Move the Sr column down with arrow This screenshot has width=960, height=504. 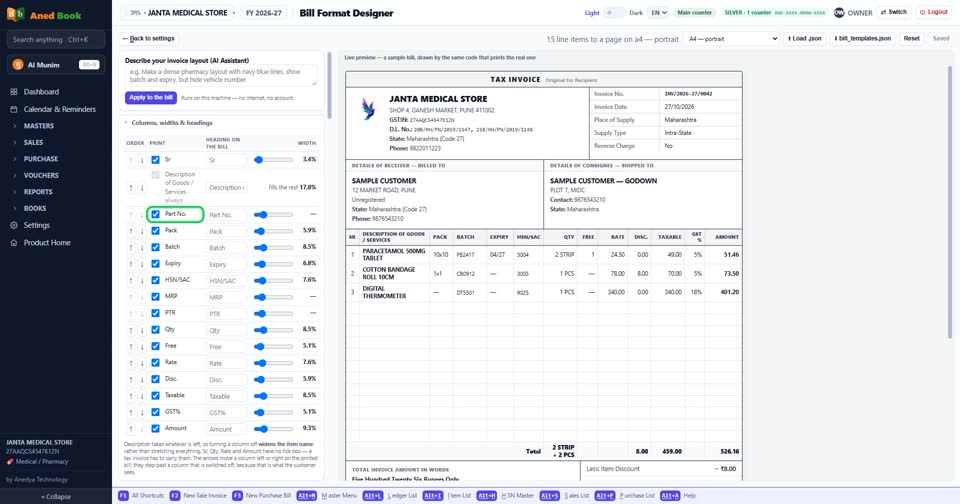[x=141, y=160]
